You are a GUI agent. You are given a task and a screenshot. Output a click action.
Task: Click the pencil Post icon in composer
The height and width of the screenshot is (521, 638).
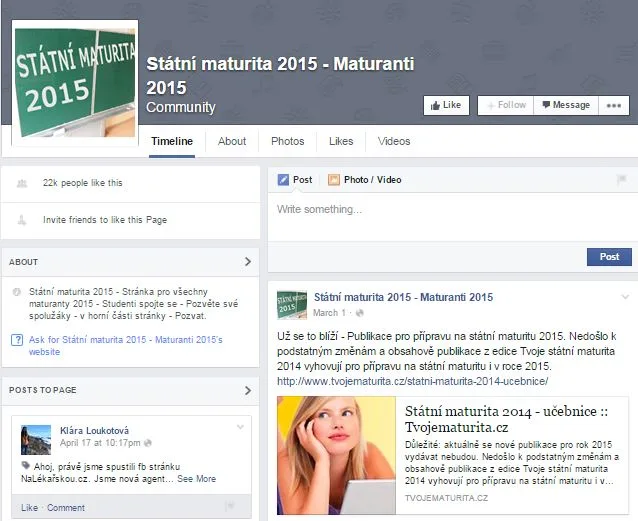(283, 180)
